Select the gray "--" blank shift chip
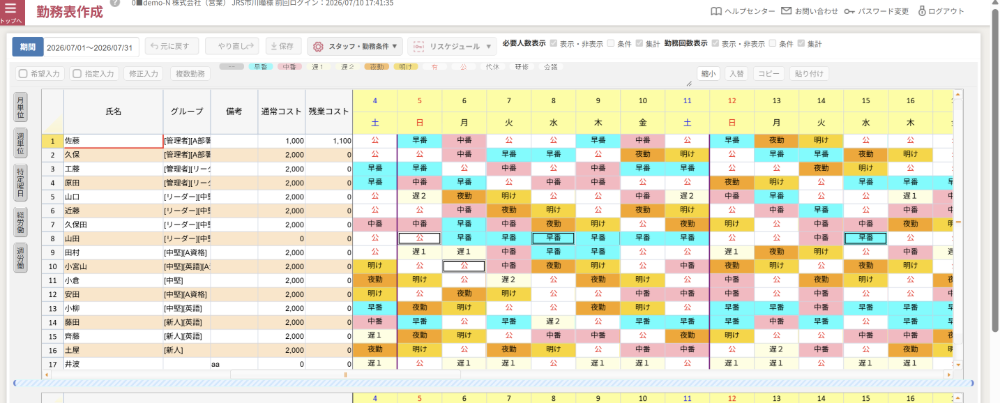 [232, 66]
